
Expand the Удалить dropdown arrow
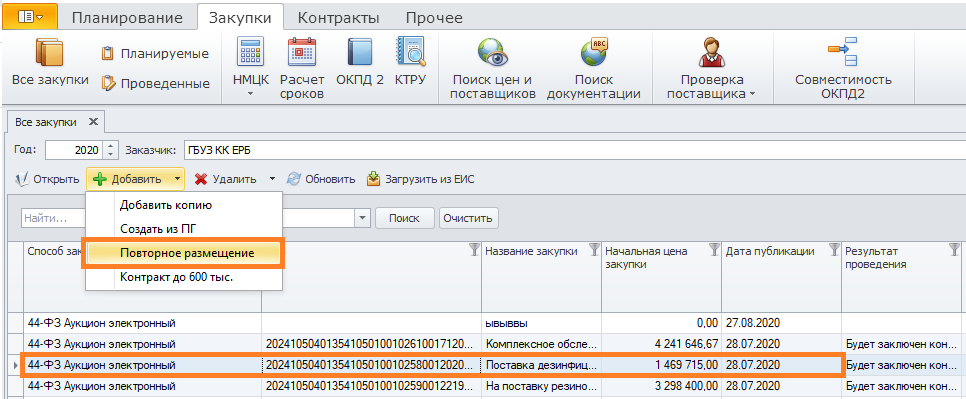(x=272, y=180)
